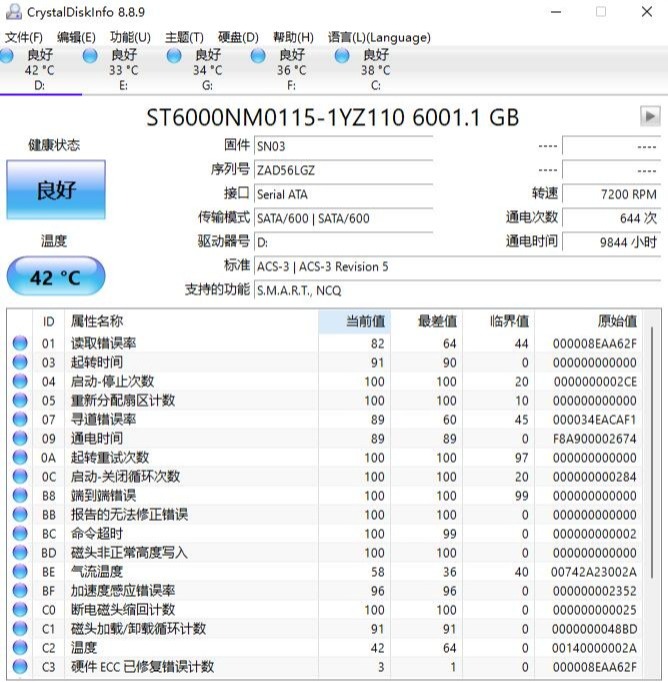Click status orb for 起转重试次数 row
Screen dimensions: 668x682
(20, 457)
